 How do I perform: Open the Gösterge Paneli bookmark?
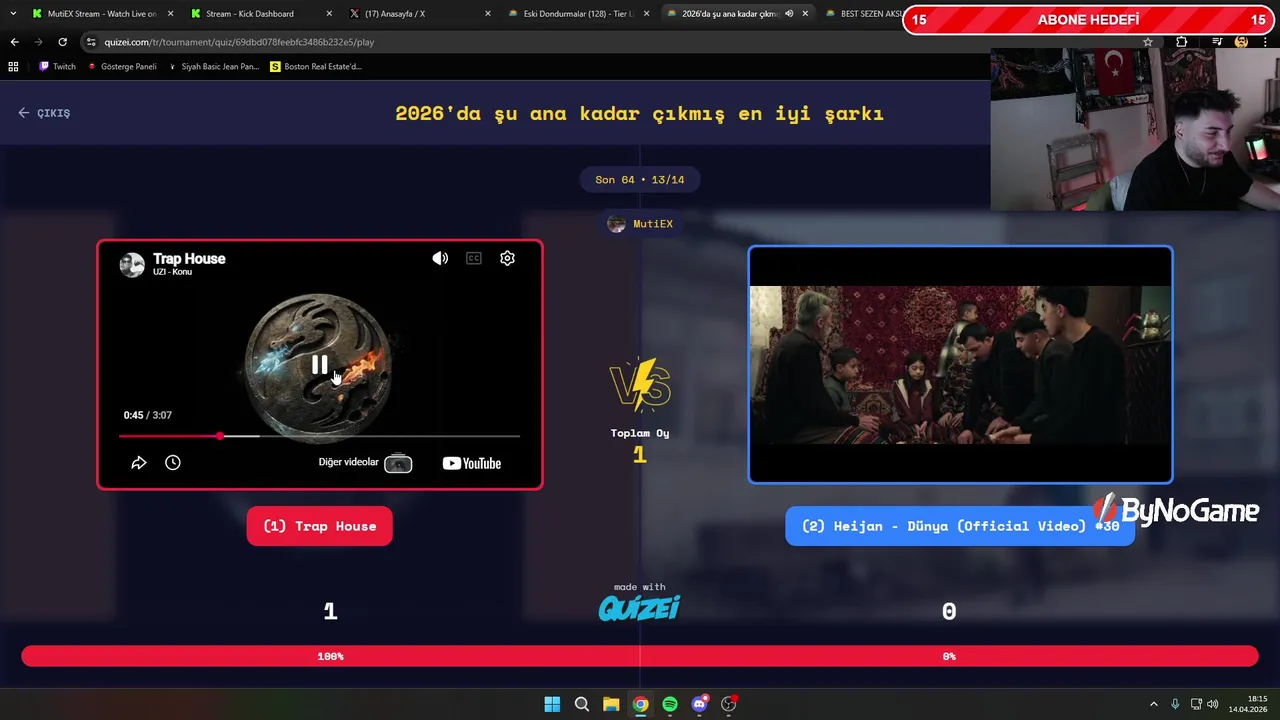click(122, 67)
